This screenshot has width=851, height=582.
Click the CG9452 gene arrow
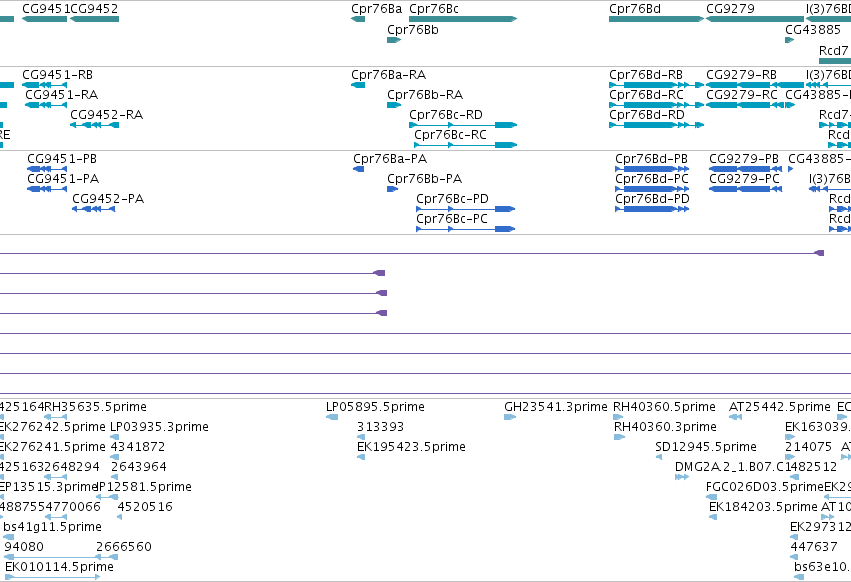pyautogui.click(x=94, y=19)
